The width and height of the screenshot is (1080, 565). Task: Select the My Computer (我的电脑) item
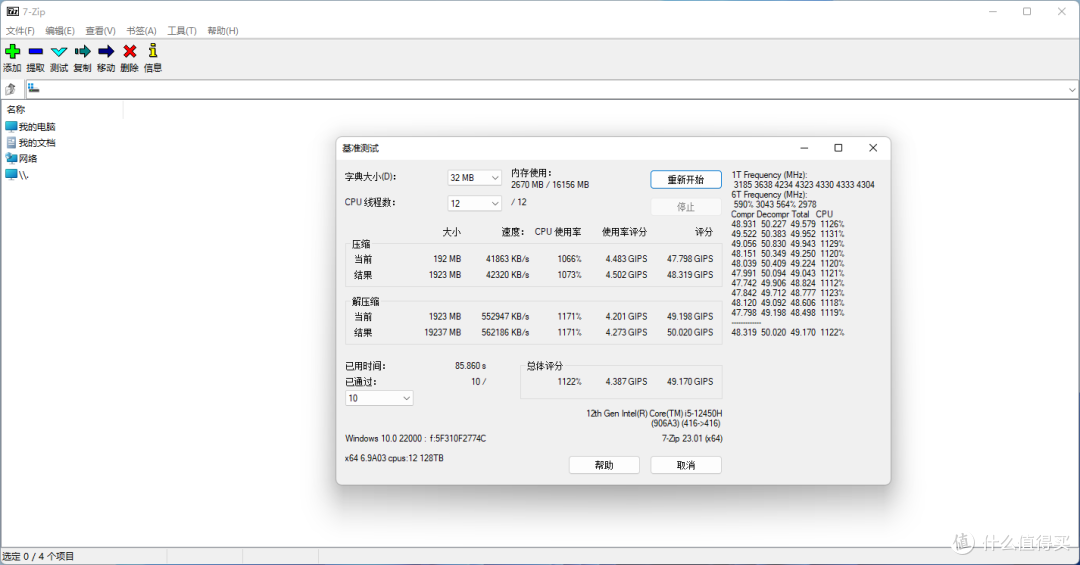(x=30, y=127)
